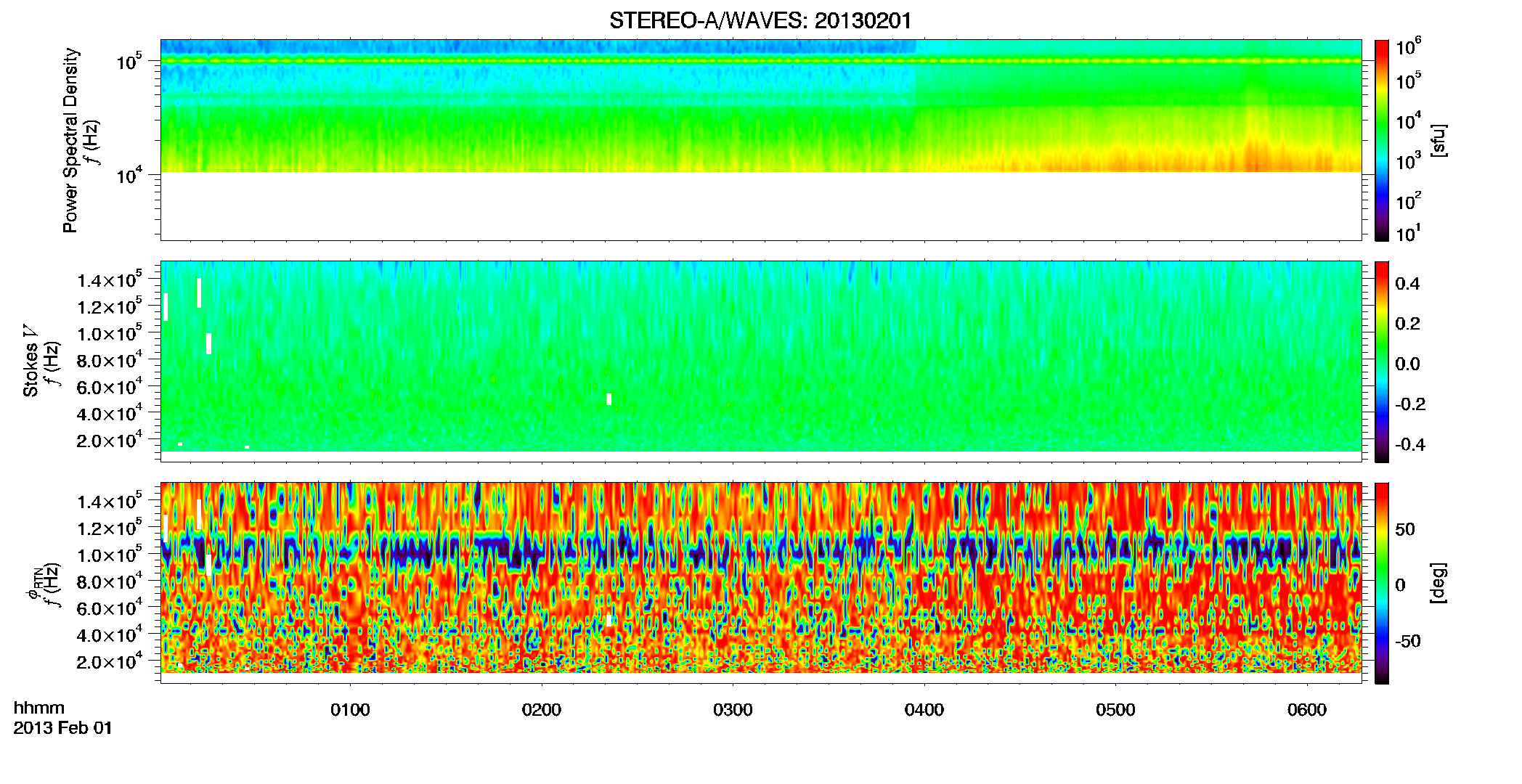Click the phi RTN degrees color bar

[1382, 583]
